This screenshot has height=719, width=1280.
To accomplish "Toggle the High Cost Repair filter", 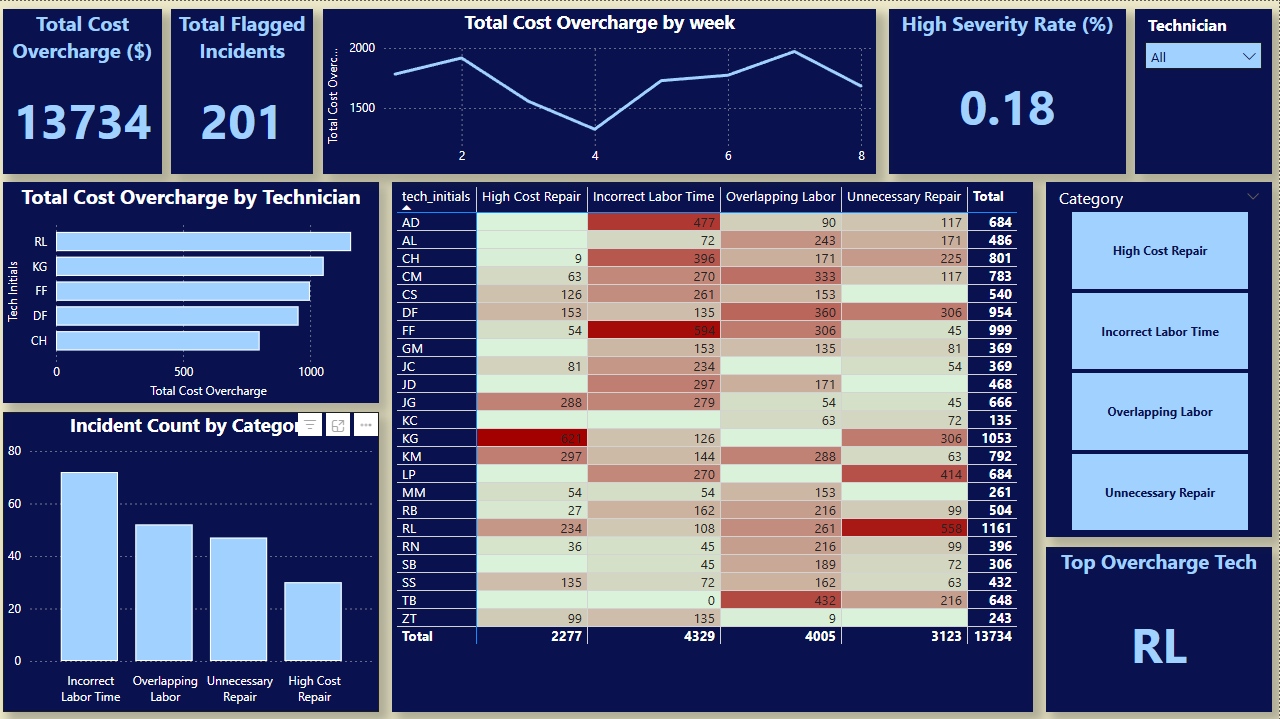I will tap(1159, 249).
